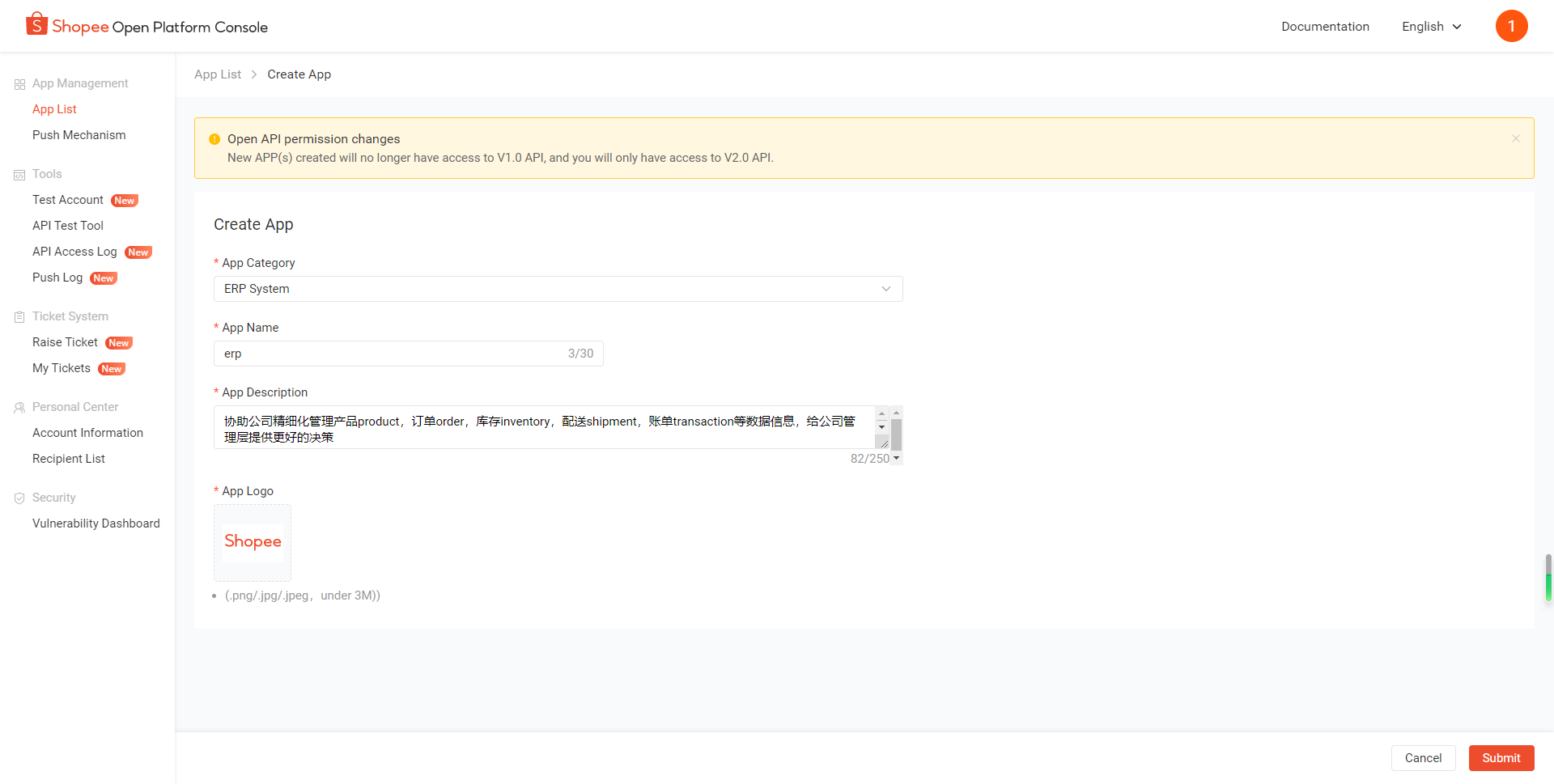Click the breadcrumb chevron separator
Screen dimensions: 1554x784
[254, 74]
